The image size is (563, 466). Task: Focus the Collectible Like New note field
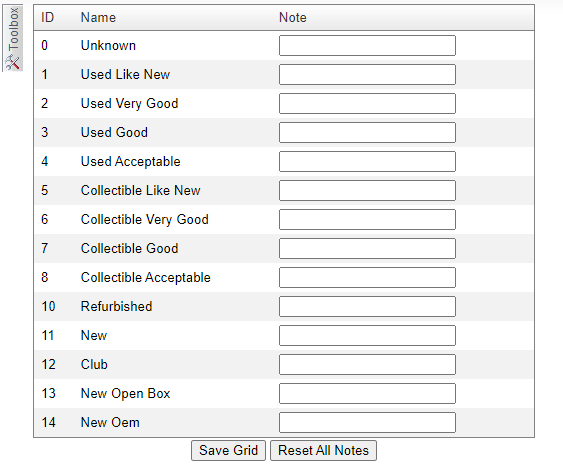367,191
